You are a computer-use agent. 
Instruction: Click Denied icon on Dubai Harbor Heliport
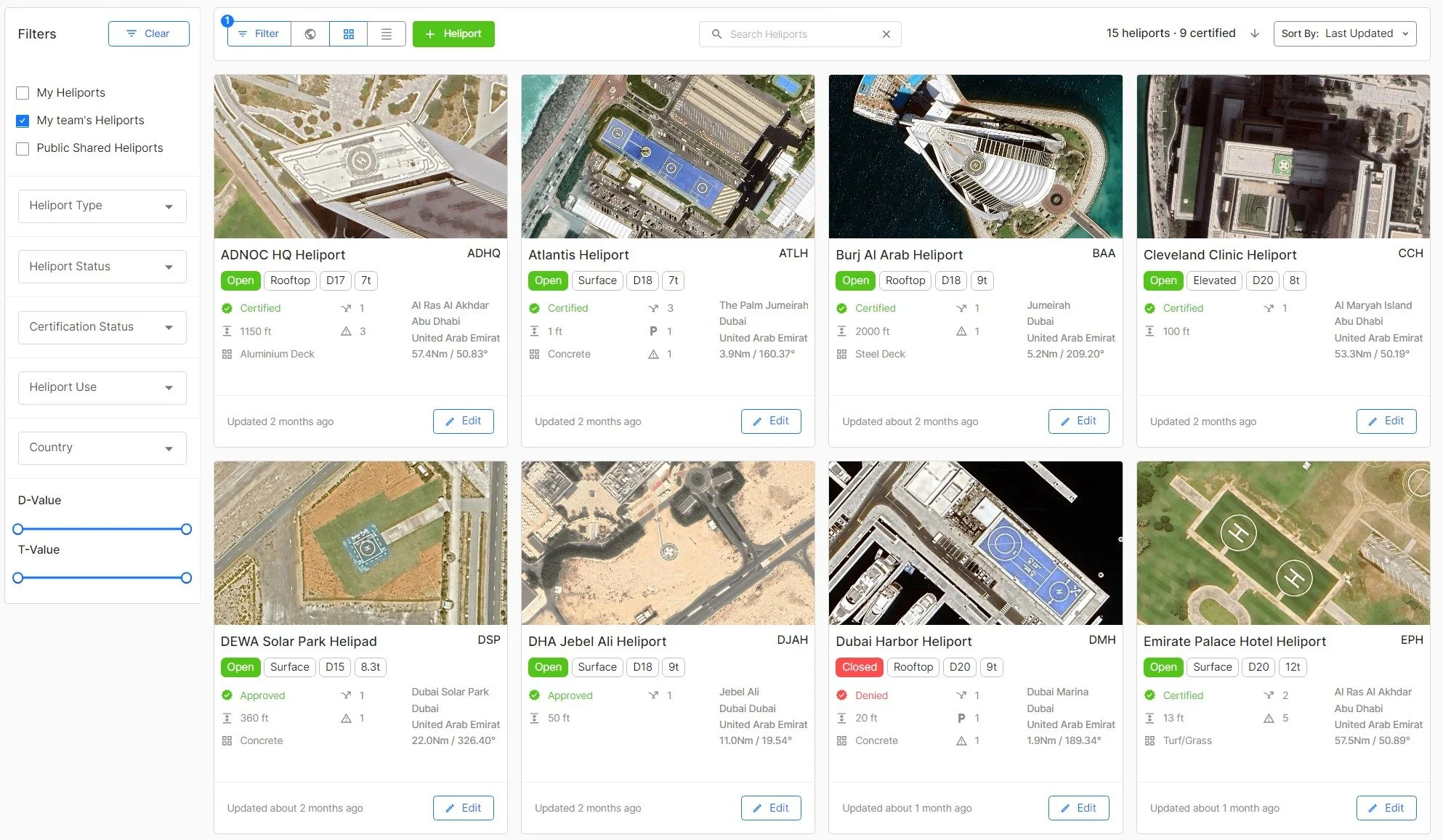(x=841, y=695)
